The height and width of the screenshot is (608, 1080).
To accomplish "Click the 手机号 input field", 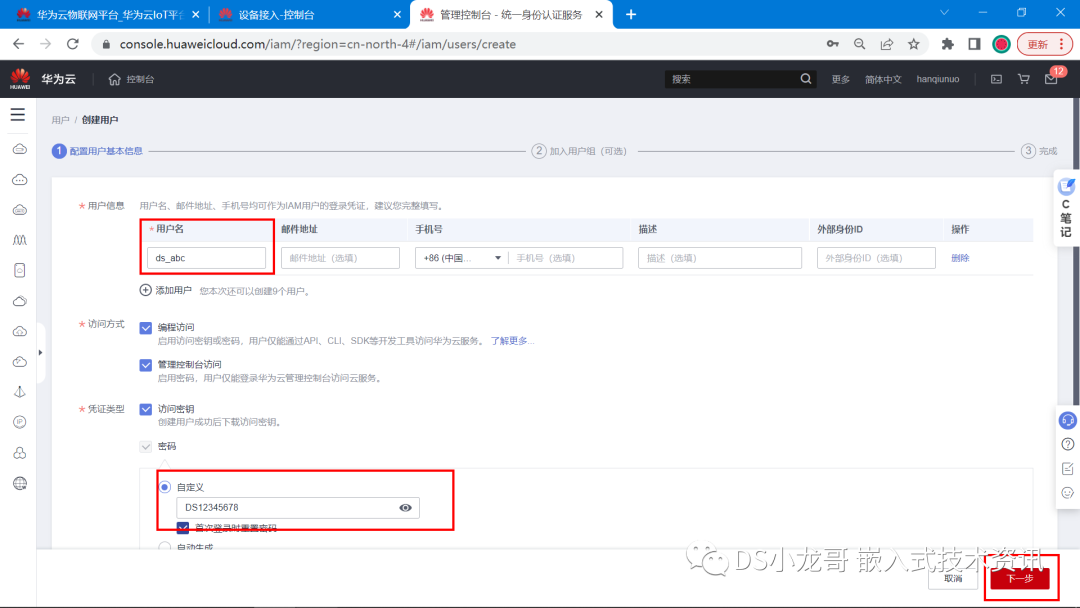I will coord(565,258).
